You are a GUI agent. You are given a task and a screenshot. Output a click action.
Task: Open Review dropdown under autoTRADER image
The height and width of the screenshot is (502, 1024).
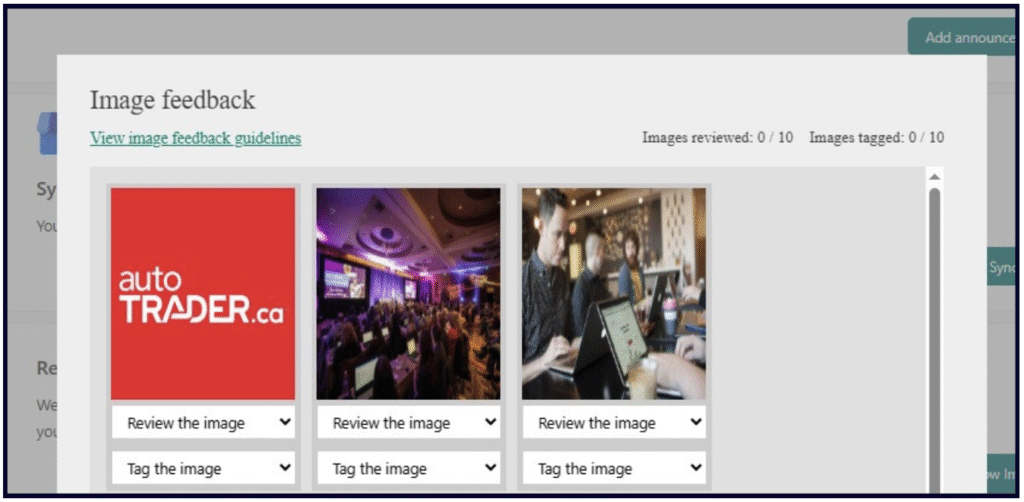tap(203, 423)
